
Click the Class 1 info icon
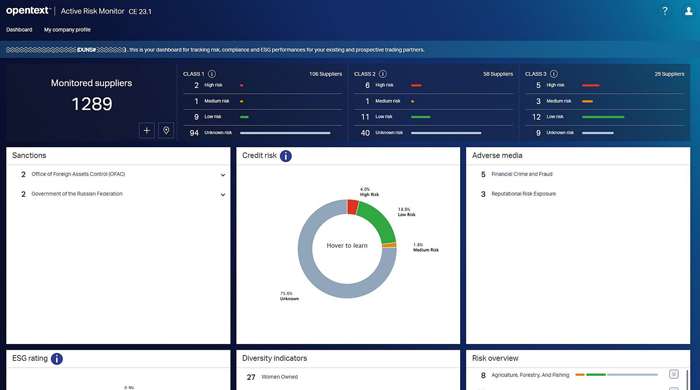coord(212,74)
